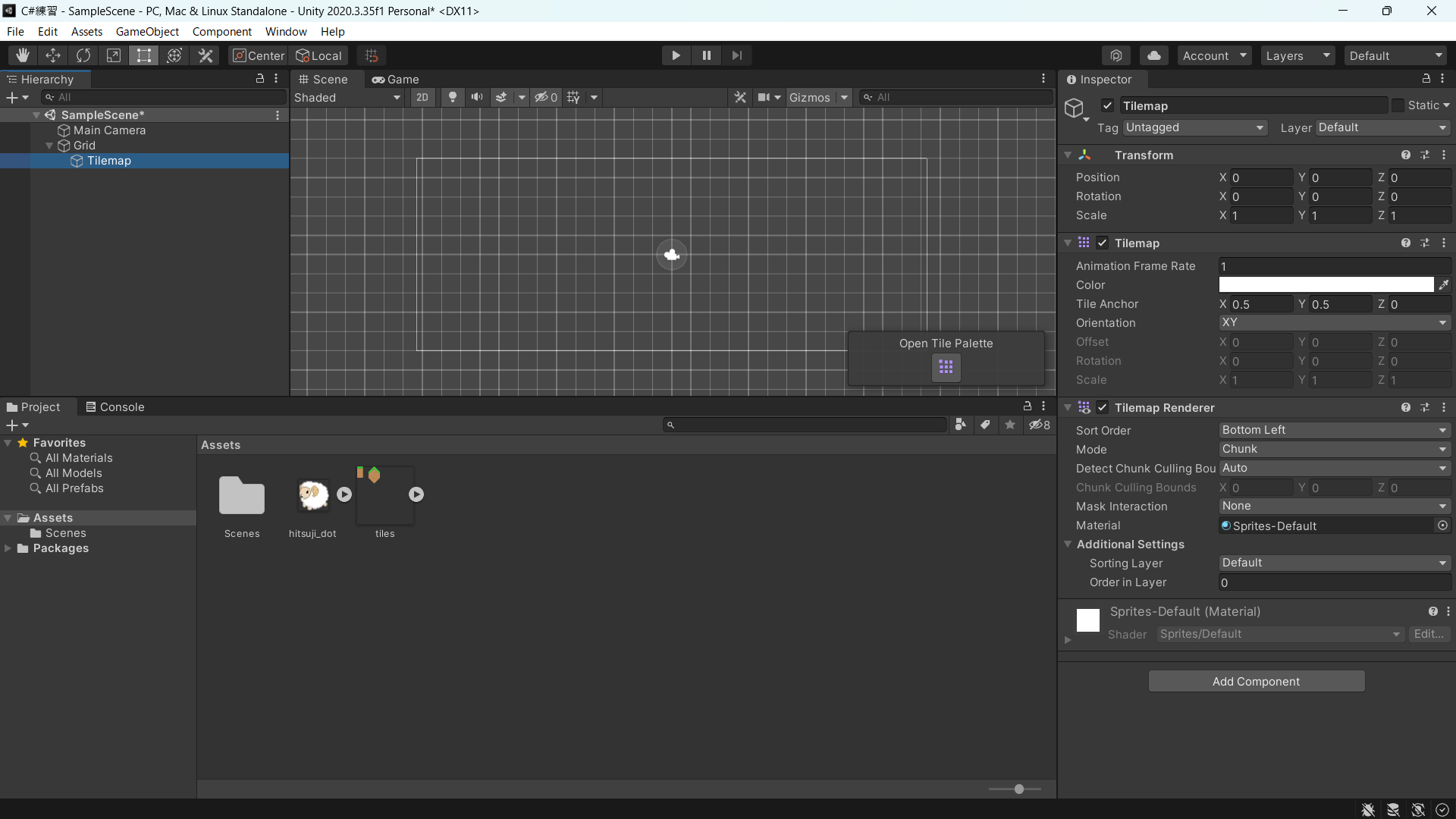Screen dimensions: 1456x819
Task: Open the Sort Order dropdown
Action: click(x=1334, y=430)
